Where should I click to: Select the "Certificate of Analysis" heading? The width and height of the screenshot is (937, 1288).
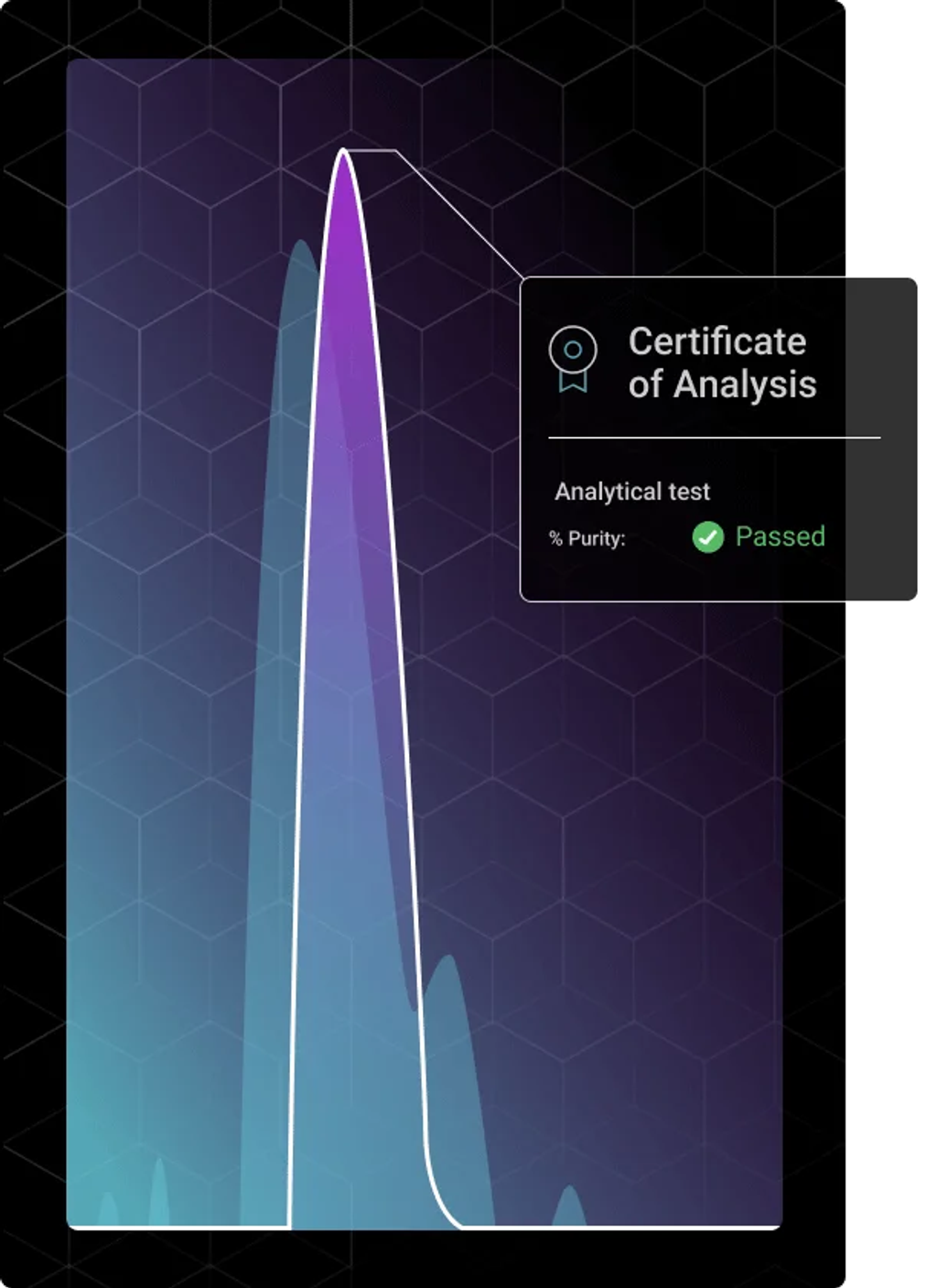click(x=722, y=363)
